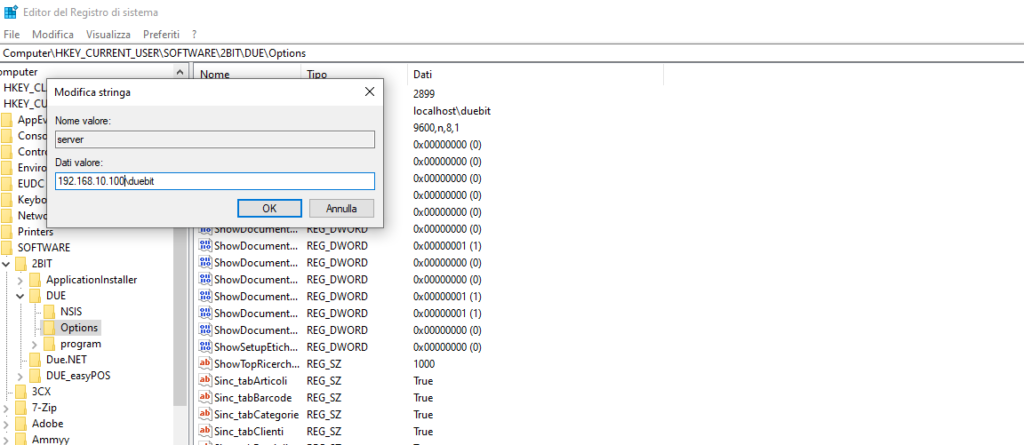
Task: Close the Modifica stringa dialog
Action: tap(369, 92)
